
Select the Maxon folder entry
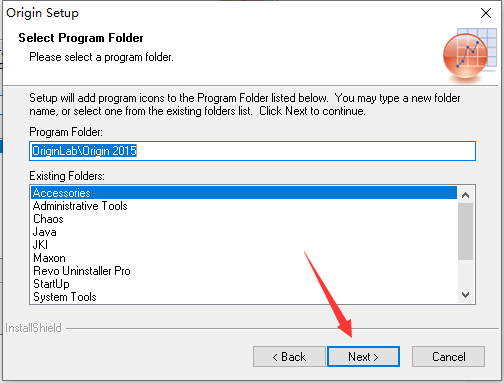[x=244, y=258]
